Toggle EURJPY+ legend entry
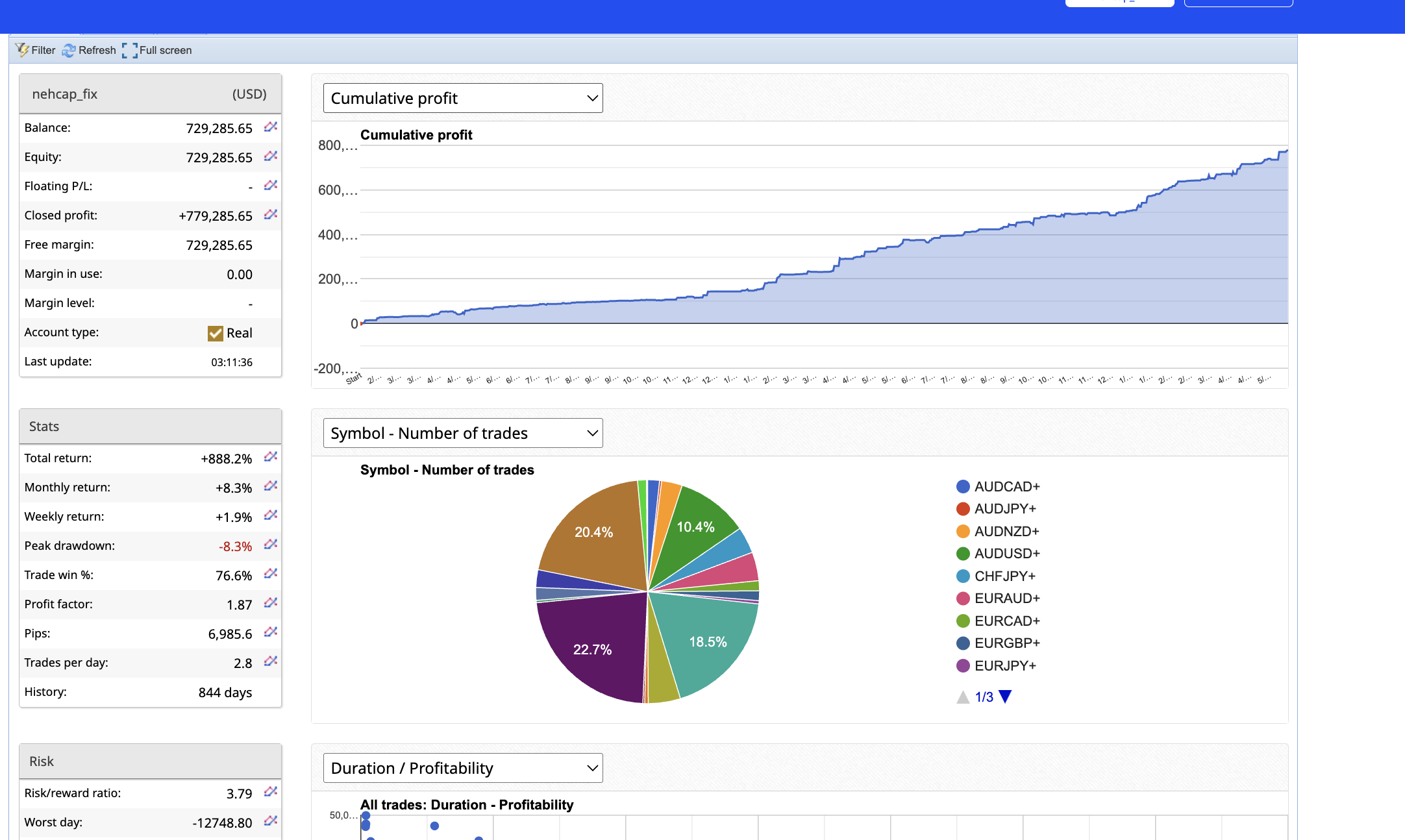This screenshot has width=1405, height=840. [1004, 666]
